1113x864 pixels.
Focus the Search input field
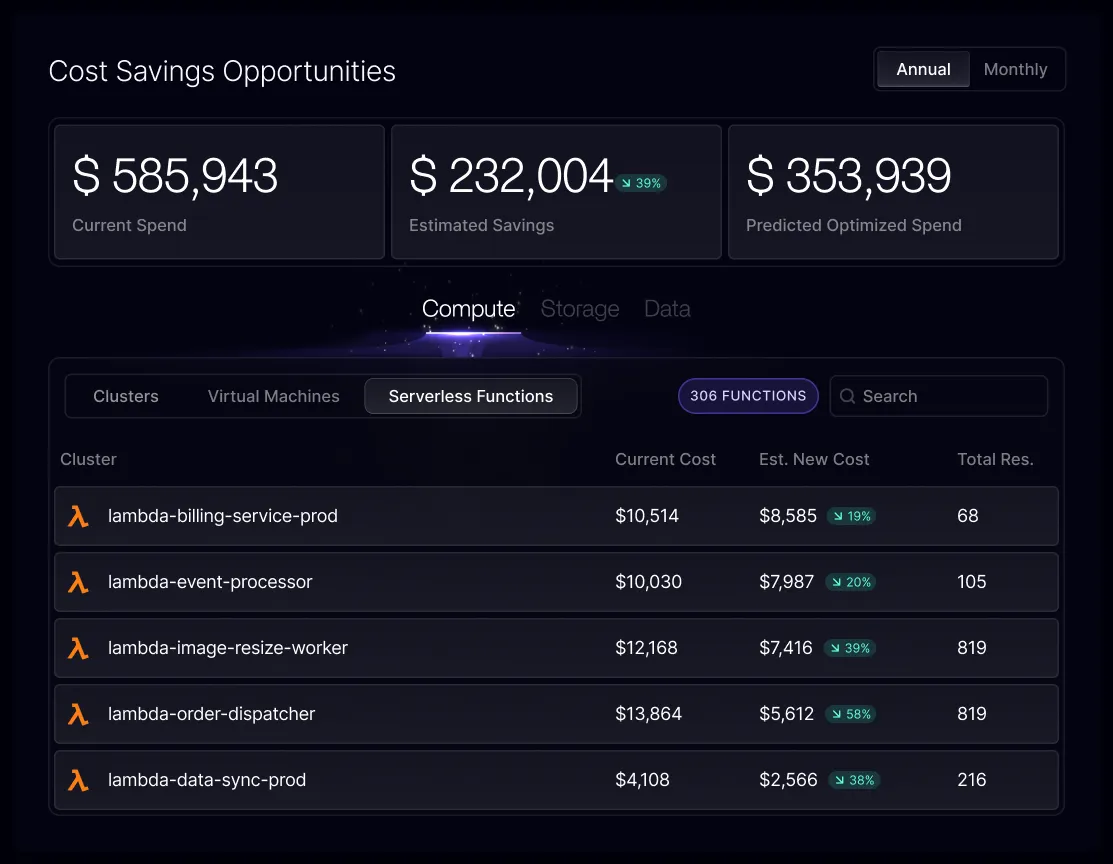938,396
